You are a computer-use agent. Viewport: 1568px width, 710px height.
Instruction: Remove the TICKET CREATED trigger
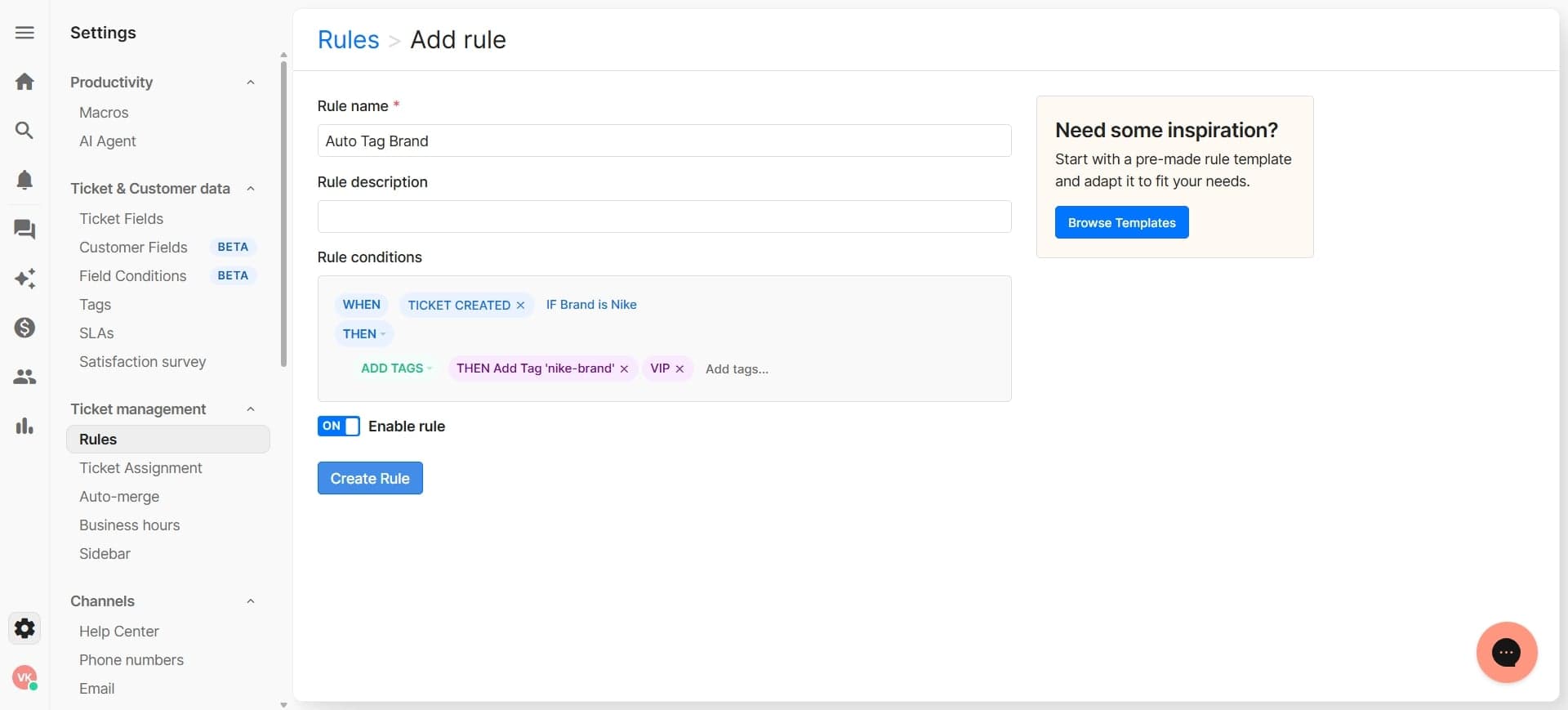[520, 306]
